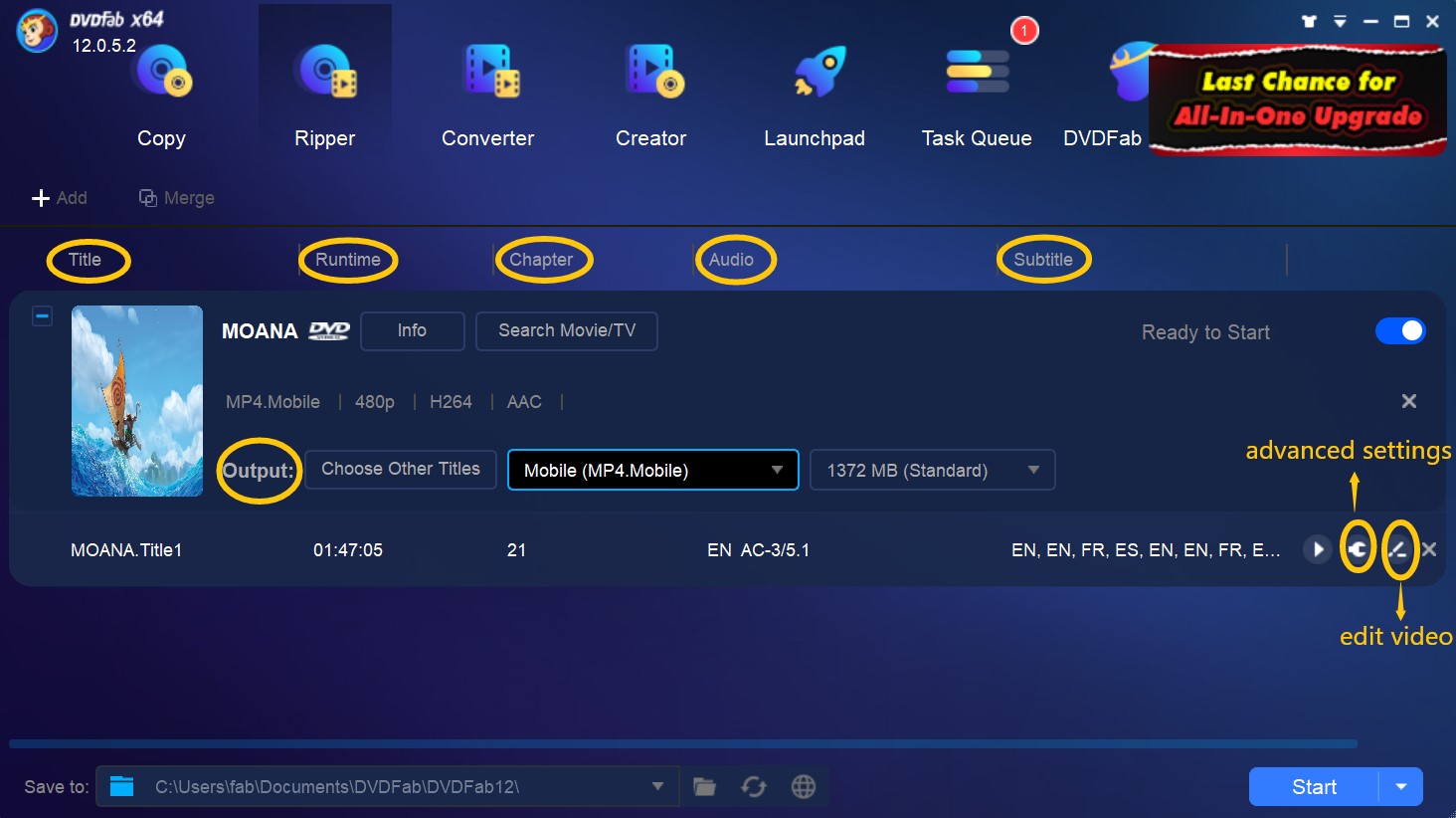Toggle the Ready to Start switch off
This screenshot has width=1456, height=818.
click(1399, 331)
